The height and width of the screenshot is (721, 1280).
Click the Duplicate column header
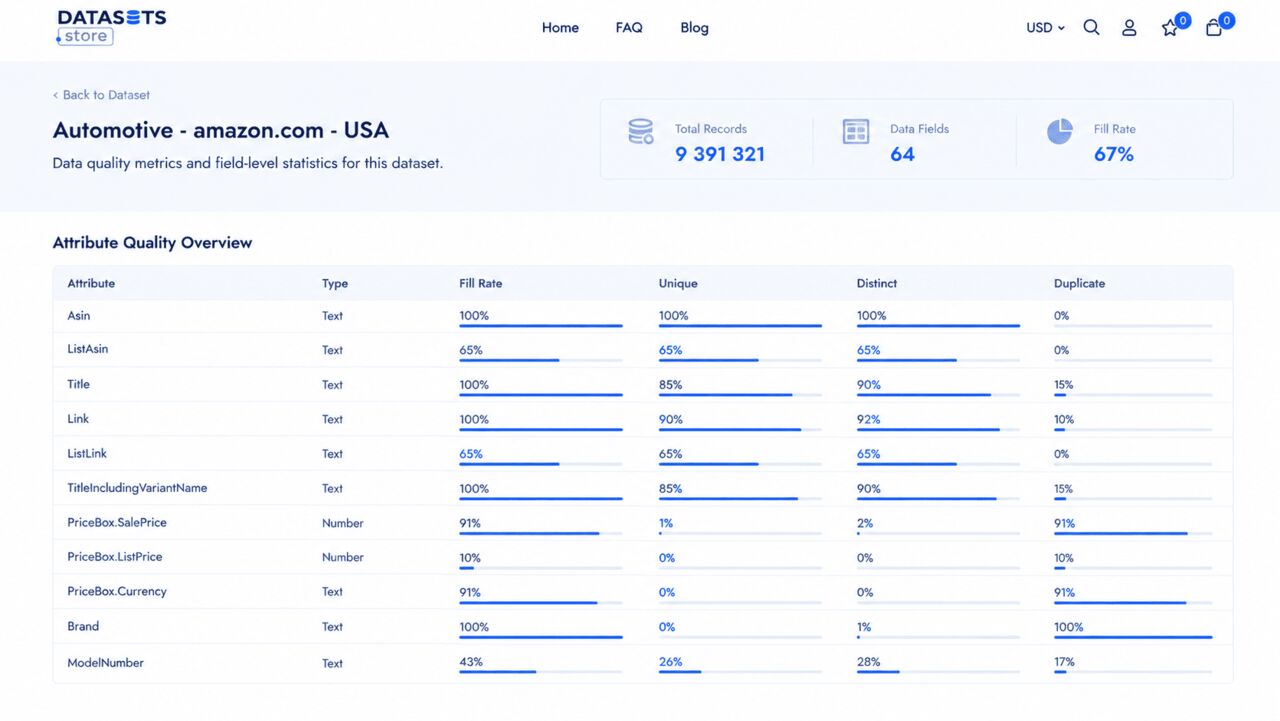pos(1080,283)
